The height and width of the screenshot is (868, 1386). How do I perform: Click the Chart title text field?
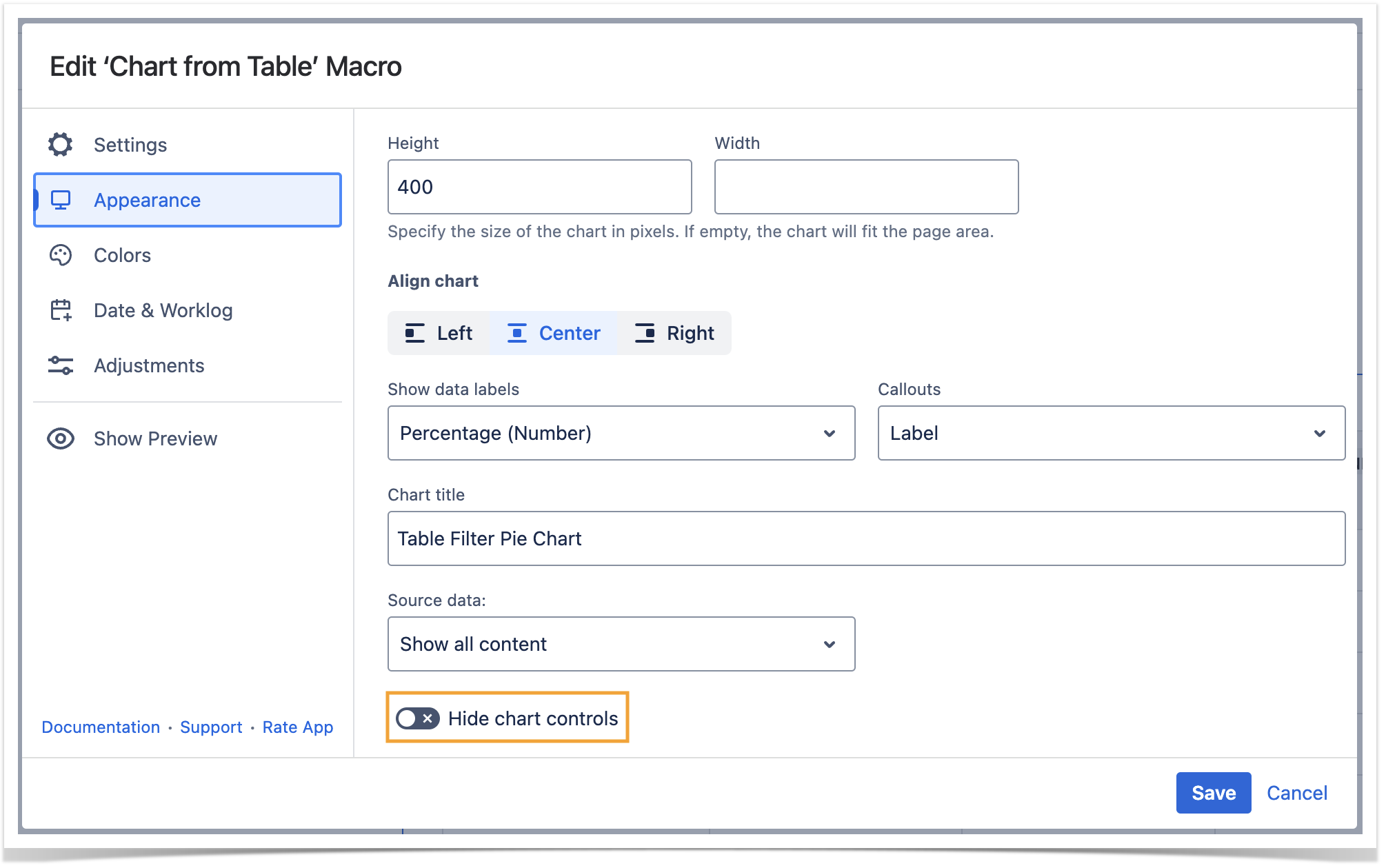click(865, 538)
